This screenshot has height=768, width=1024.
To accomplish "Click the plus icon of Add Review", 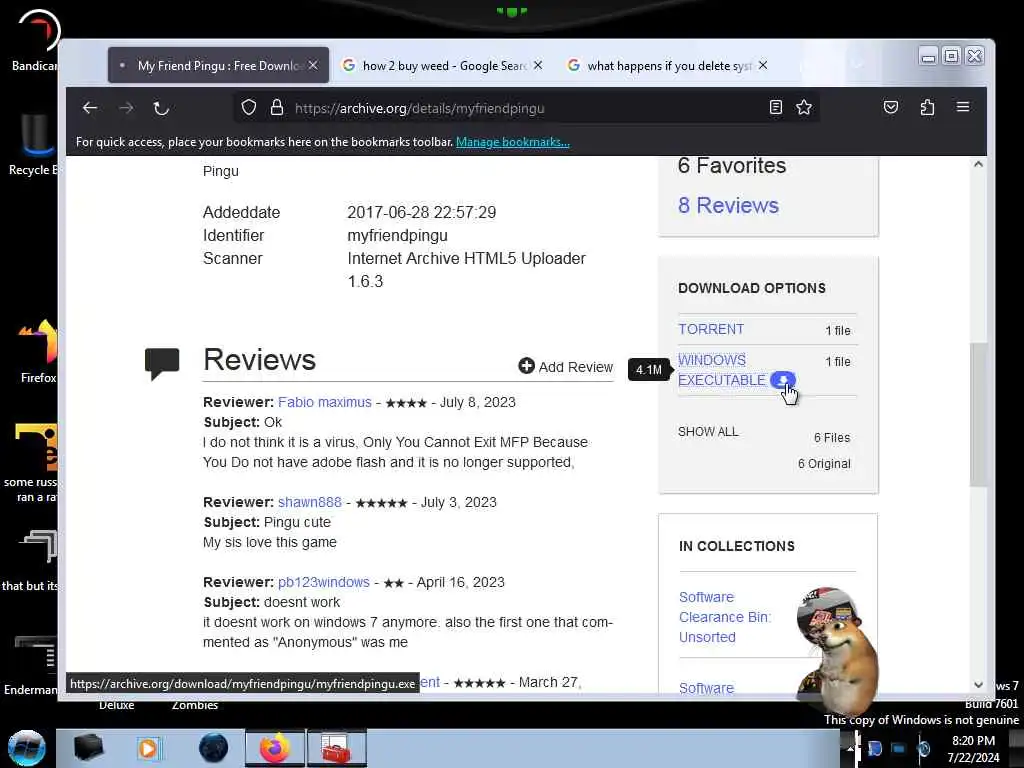I will [526, 366].
